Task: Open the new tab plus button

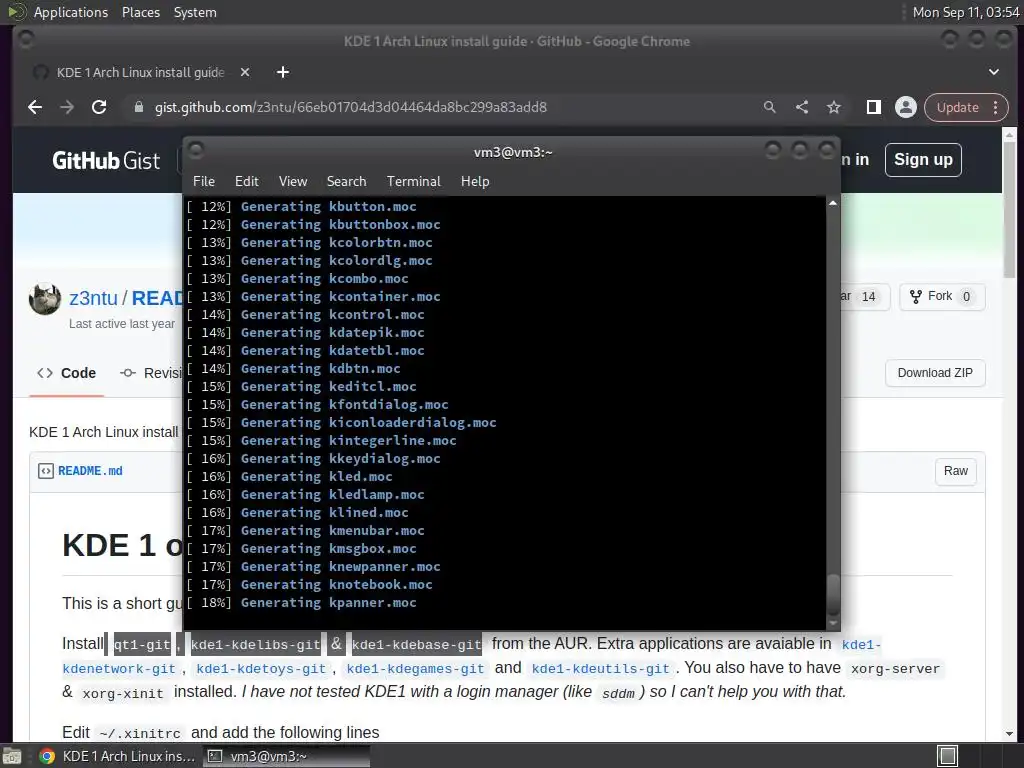Action: pyautogui.click(x=283, y=72)
